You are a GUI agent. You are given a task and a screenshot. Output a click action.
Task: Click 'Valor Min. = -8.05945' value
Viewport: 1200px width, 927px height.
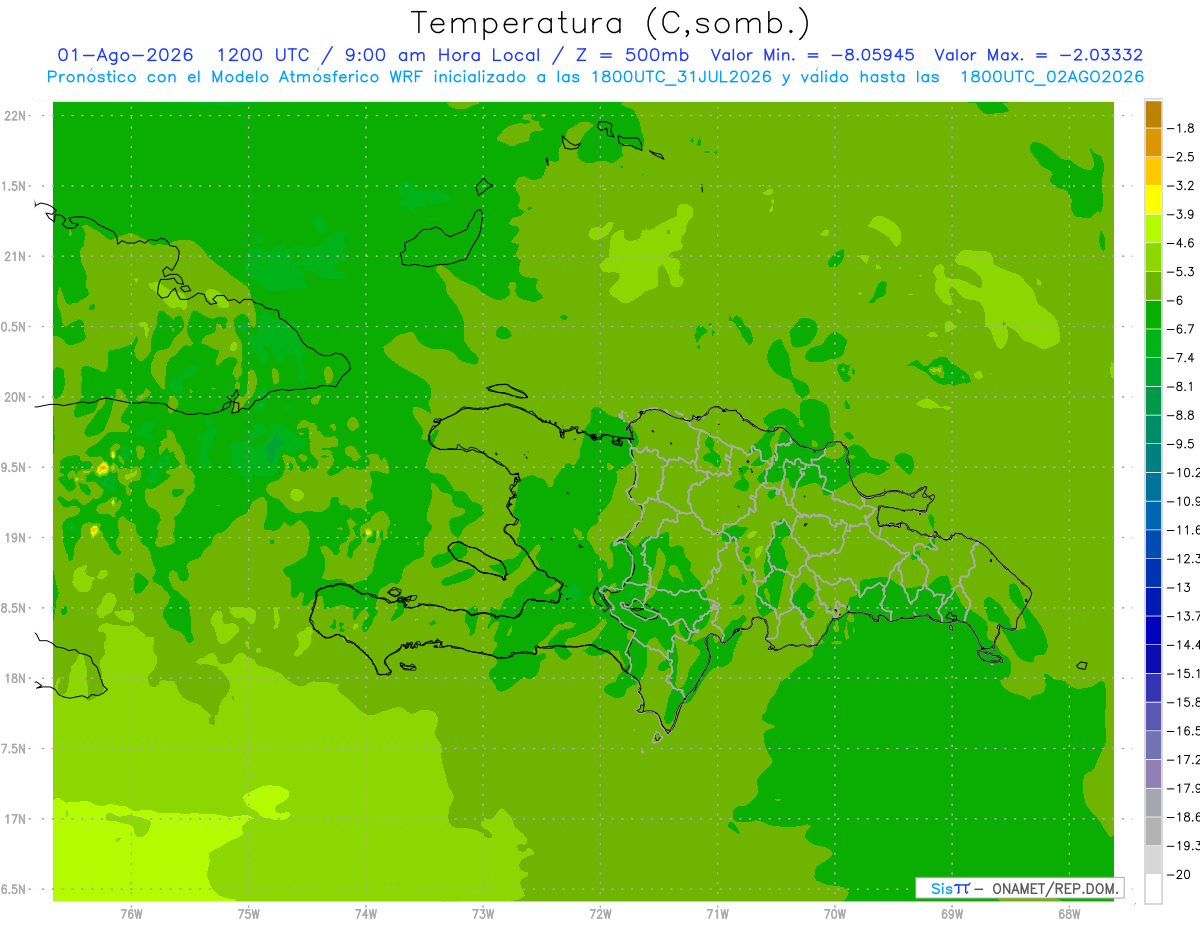(814, 55)
